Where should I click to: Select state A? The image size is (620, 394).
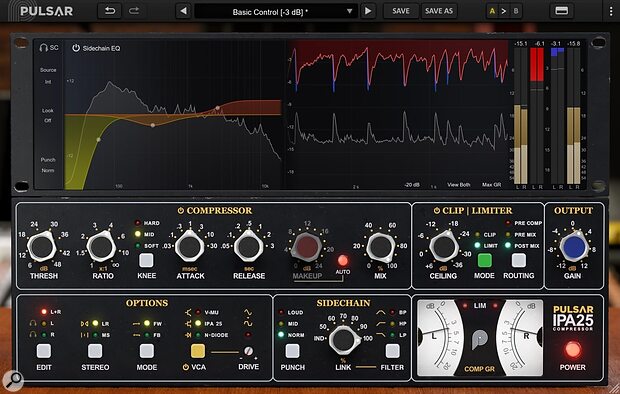point(492,11)
